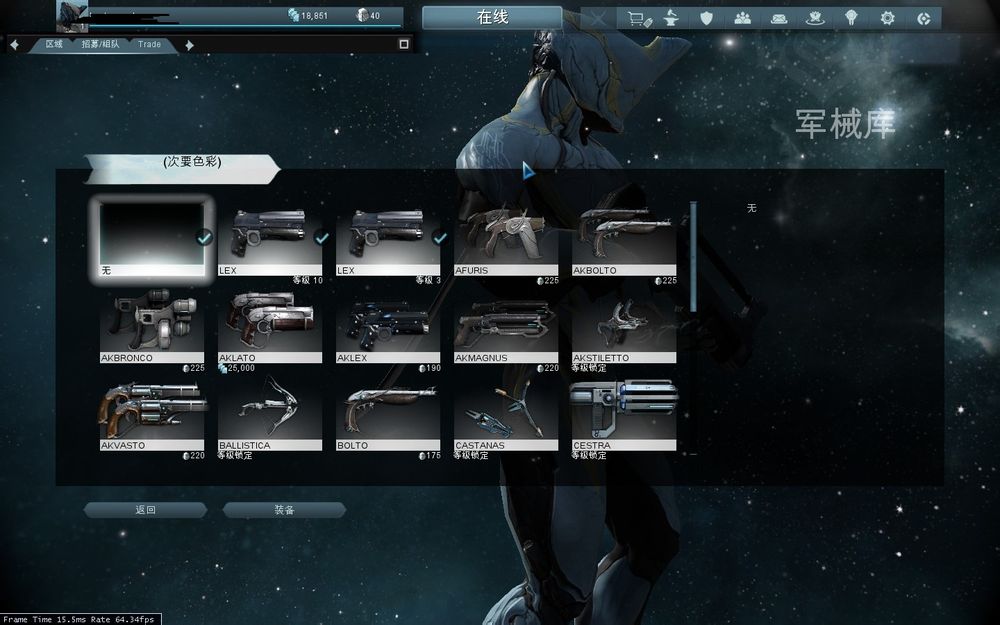Switch to the 区域 chat tab
This screenshot has height=625, width=1000.
54,44
